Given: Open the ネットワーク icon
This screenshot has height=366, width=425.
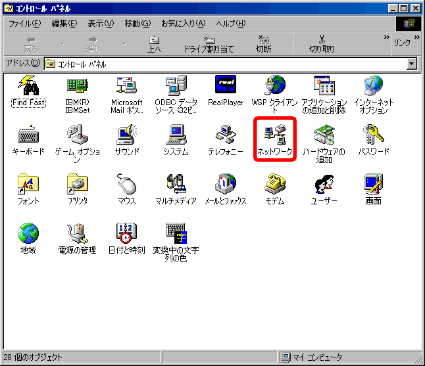Looking at the screenshot, I should tap(275, 140).
